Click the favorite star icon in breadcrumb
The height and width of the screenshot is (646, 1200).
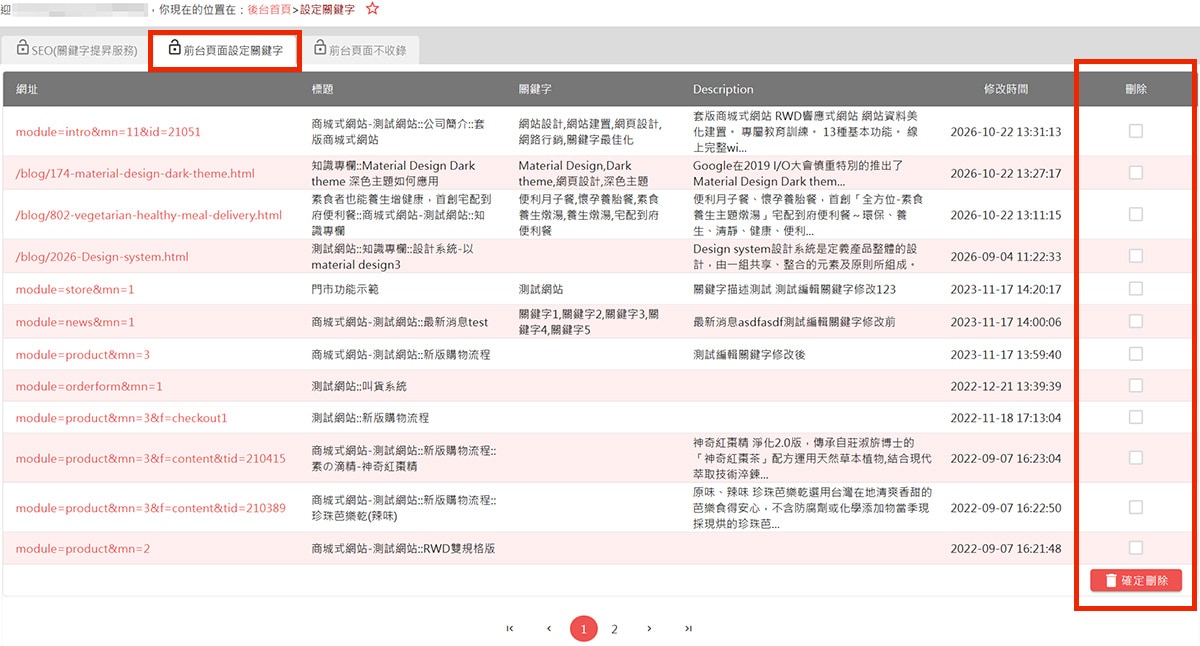pos(373,8)
